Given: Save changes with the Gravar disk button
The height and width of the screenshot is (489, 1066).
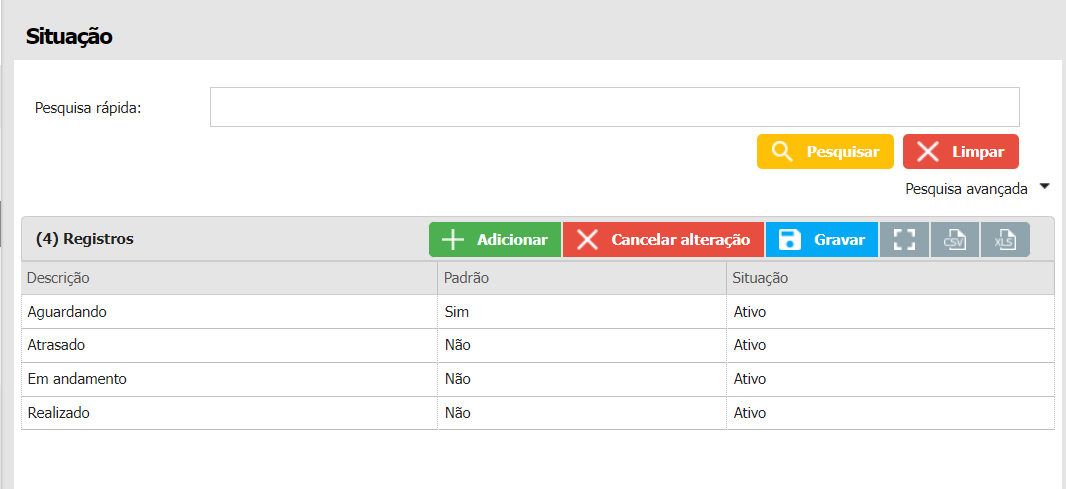Looking at the screenshot, I should click(821, 240).
